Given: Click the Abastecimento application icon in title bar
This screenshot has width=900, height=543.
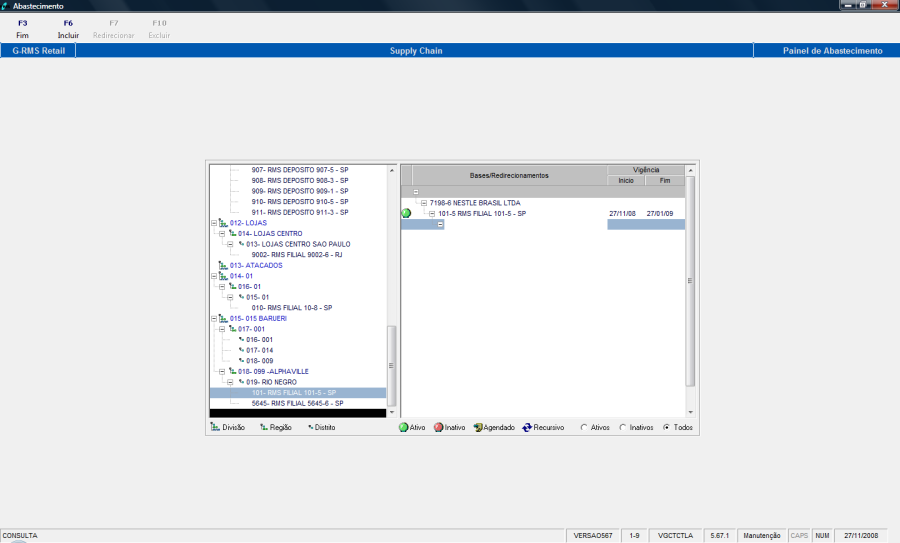Looking at the screenshot, I should (5, 6).
